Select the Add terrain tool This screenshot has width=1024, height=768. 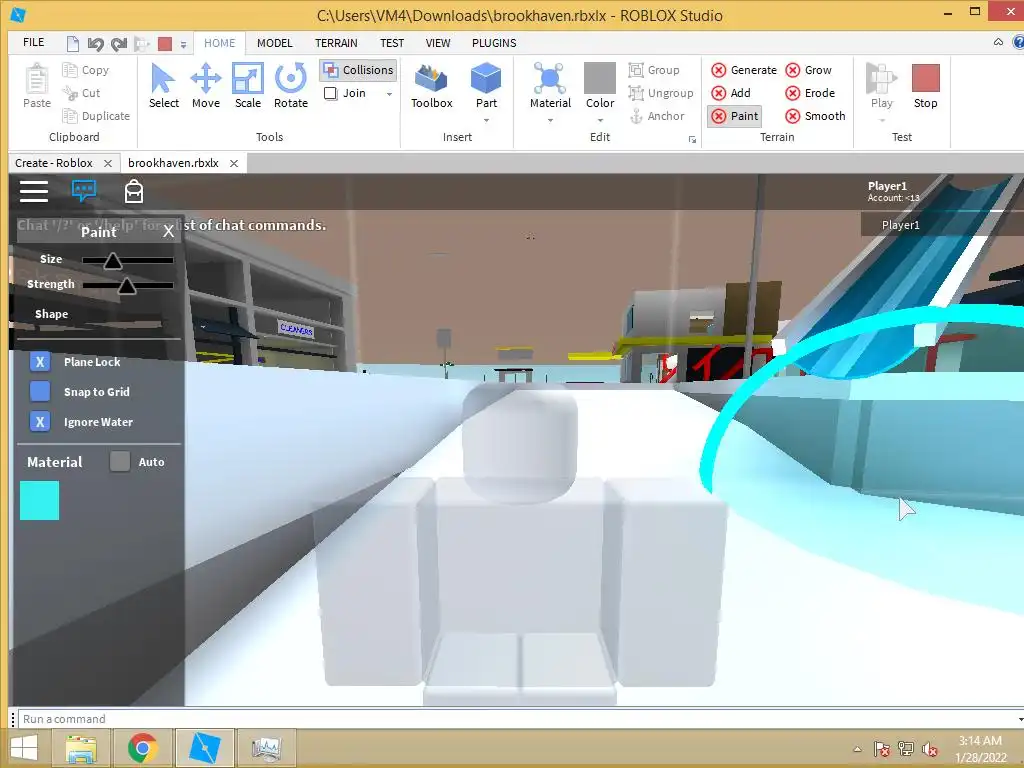(x=731, y=93)
